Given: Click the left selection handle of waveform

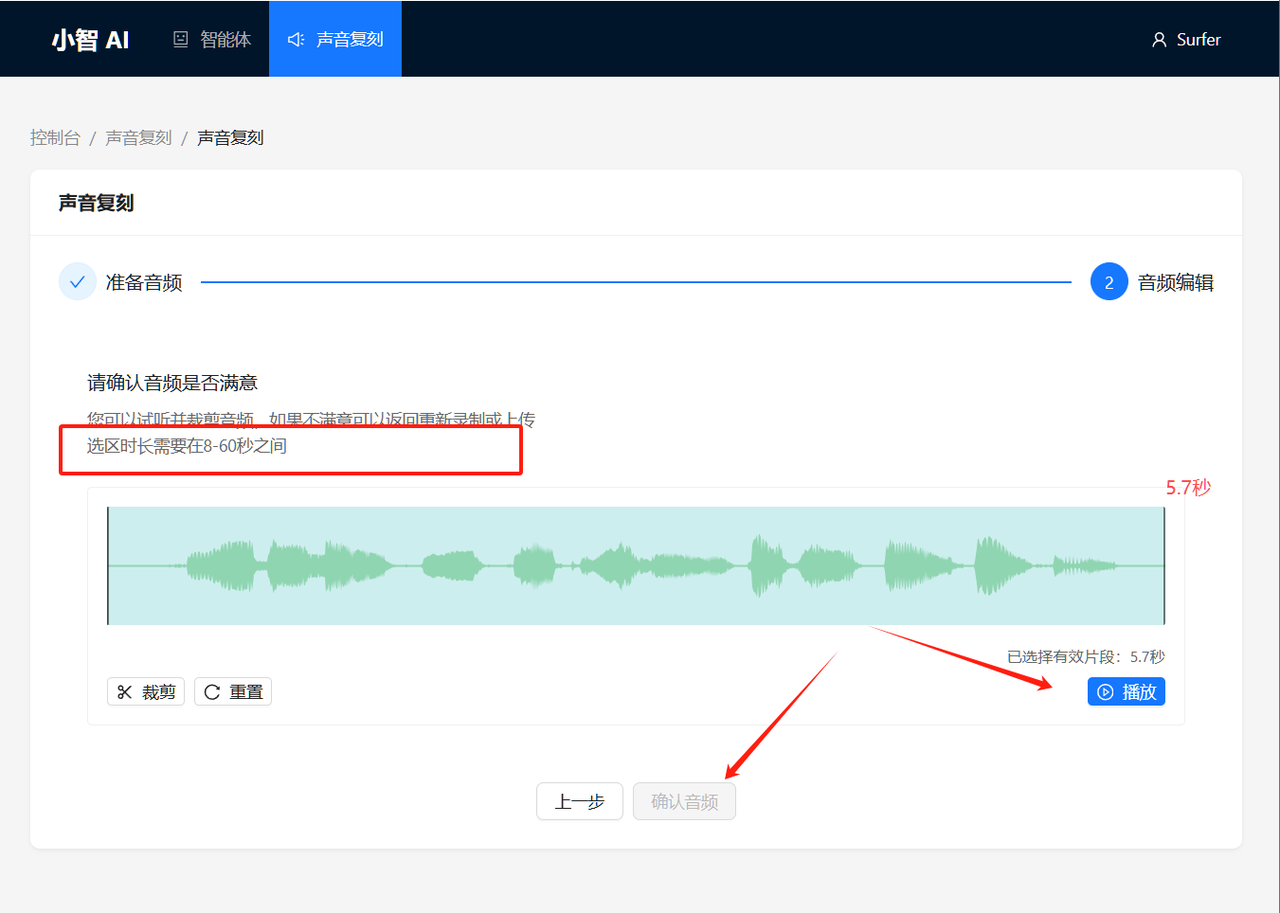Looking at the screenshot, I should coord(108,566).
